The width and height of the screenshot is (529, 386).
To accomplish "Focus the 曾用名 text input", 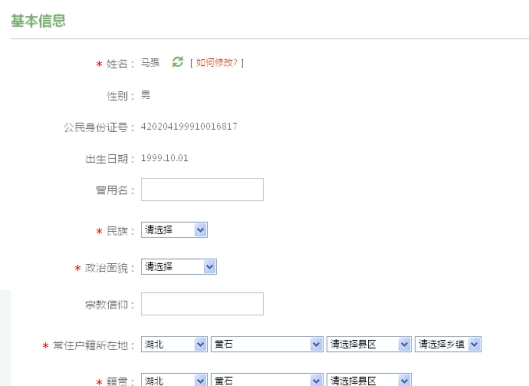I will click(202, 190).
